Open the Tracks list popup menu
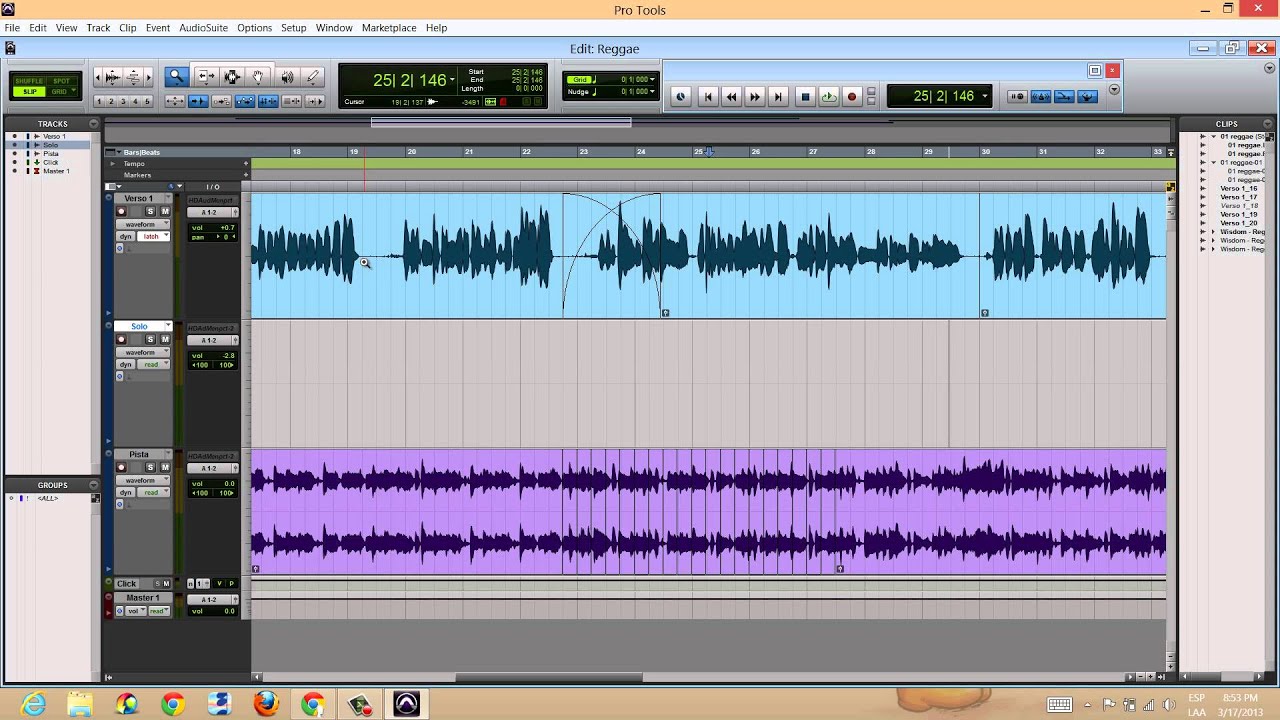The width and height of the screenshot is (1280, 720). (x=94, y=124)
